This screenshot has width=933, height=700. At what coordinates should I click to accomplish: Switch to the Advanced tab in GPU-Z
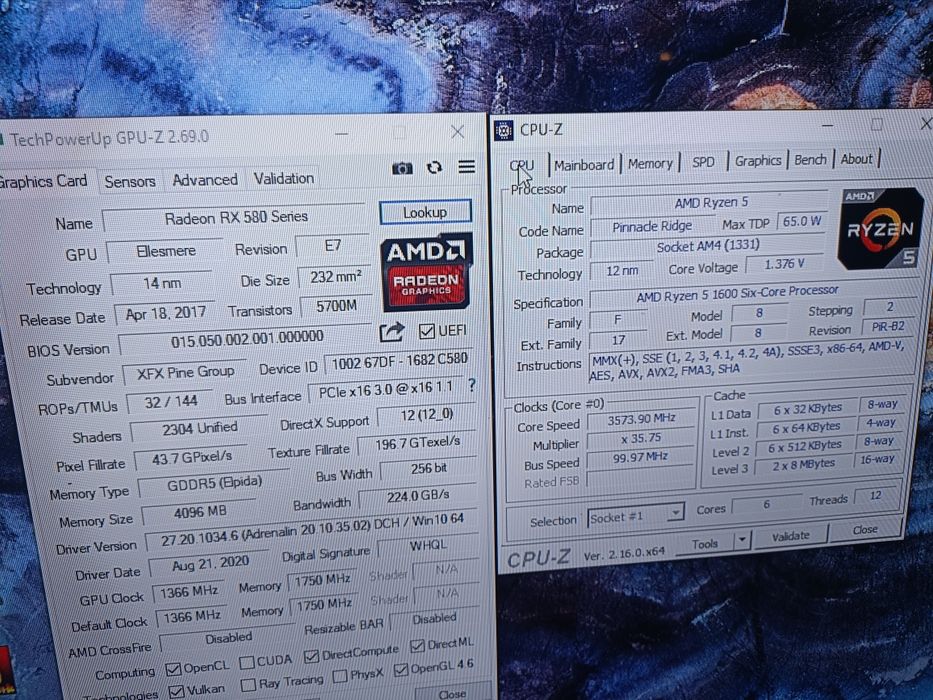pos(205,180)
